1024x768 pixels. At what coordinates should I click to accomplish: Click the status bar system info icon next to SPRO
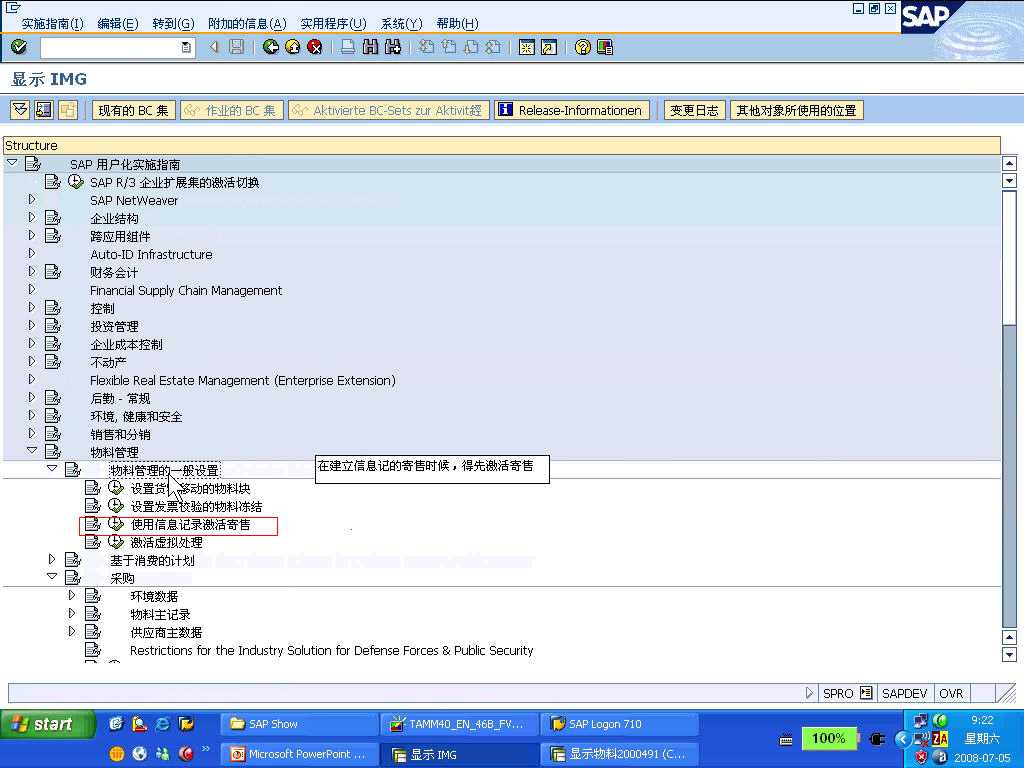pos(866,693)
